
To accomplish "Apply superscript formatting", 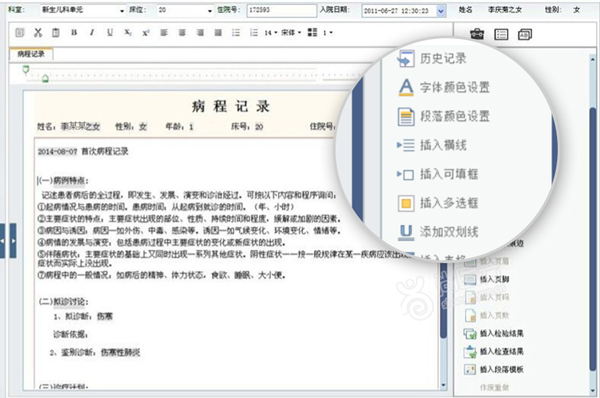I will tap(146, 33).
